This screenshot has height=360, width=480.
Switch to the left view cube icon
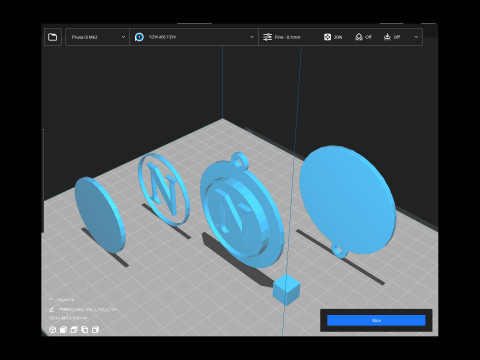pyautogui.click(x=85, y=330)
